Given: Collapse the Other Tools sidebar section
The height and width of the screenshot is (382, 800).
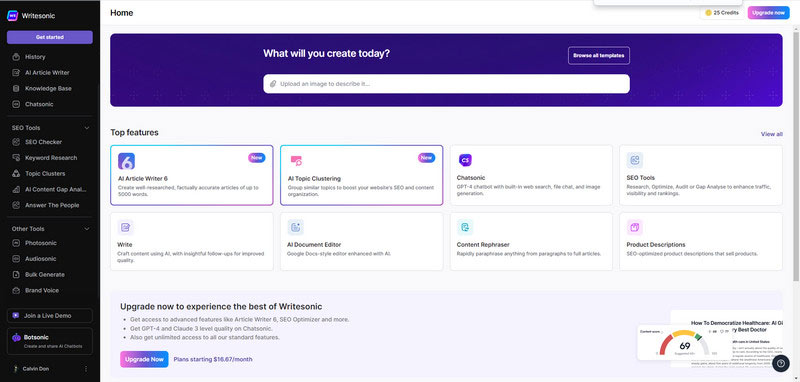Looking at the screenshot, I should (87, 229).
